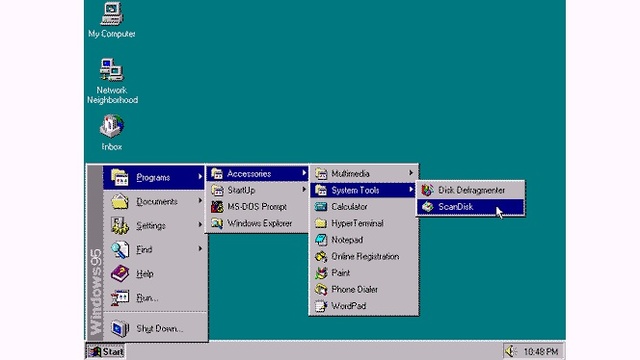Click the Windows Explorer icon
This screenshot has height=360, width=640.
(217, 223)
